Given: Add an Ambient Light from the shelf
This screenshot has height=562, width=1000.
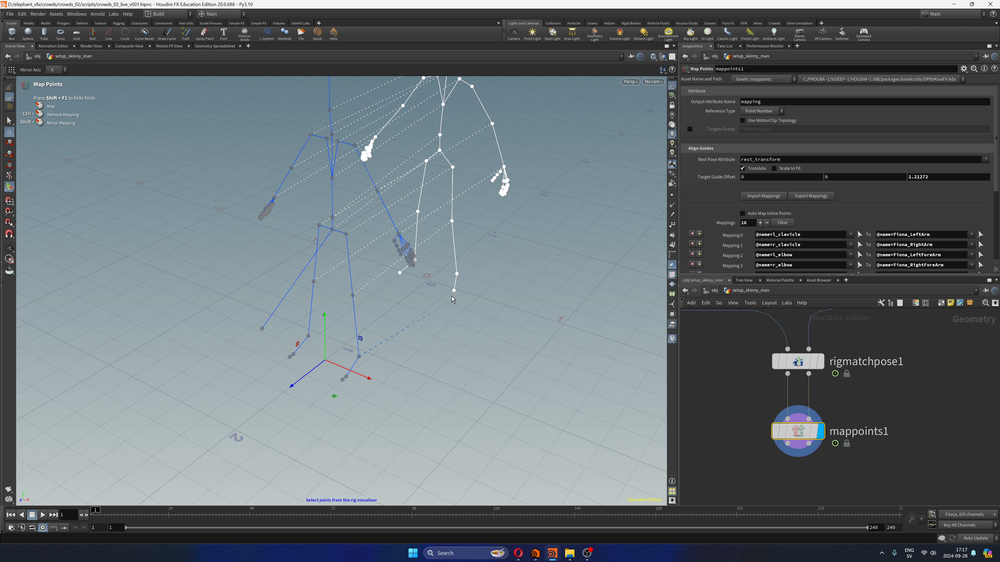Looking at the screenshot, I should 774,34.
